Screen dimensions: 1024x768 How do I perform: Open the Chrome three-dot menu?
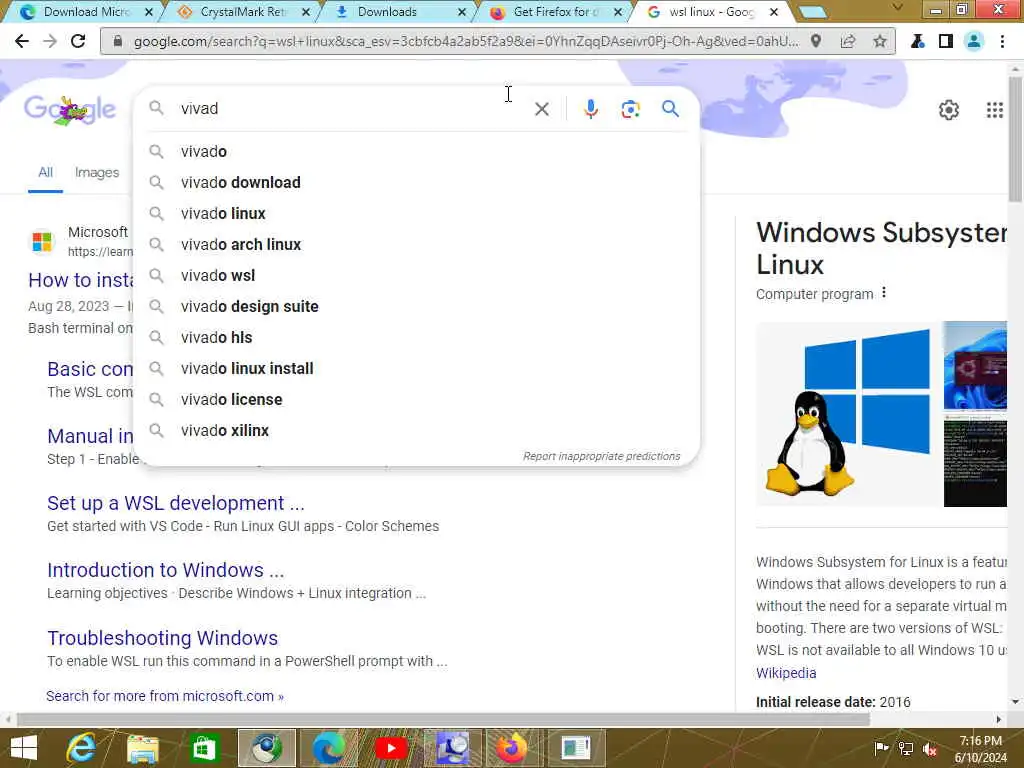point(1002,41)
